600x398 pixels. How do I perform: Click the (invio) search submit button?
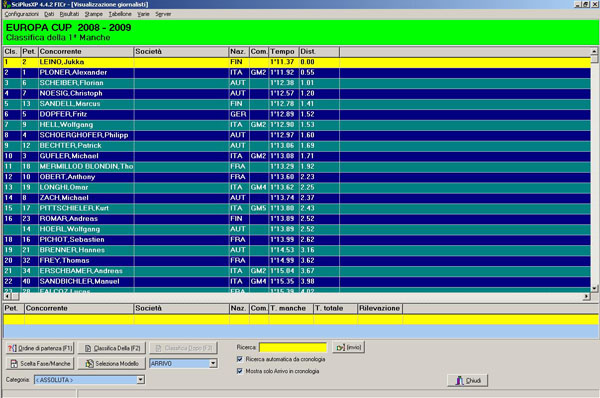(349, 347)
